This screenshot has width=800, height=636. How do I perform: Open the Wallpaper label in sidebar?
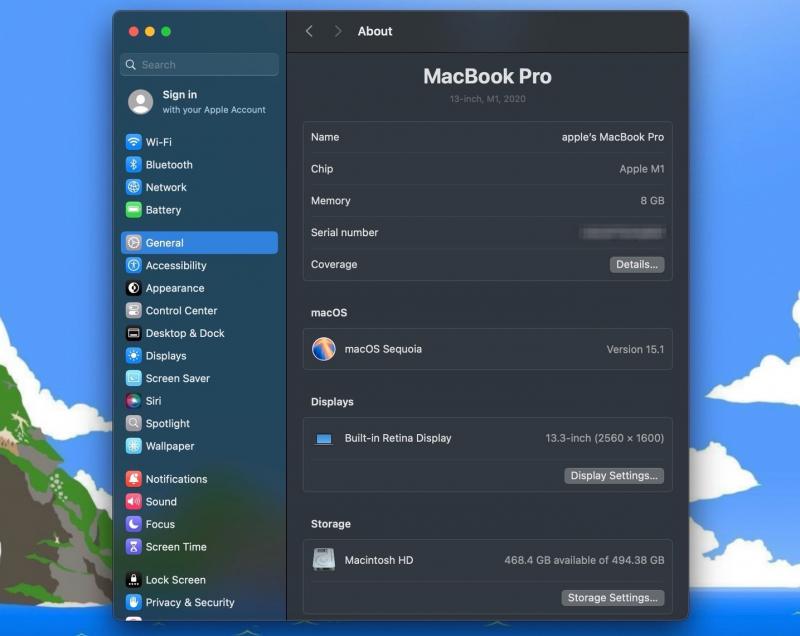[x=170, y=446]
